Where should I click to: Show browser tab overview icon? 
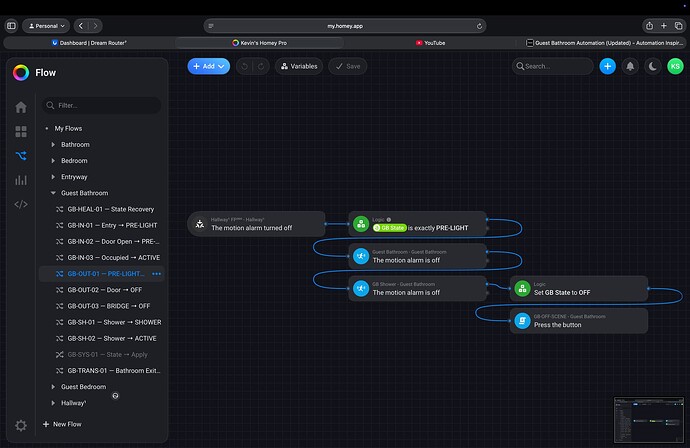[x=679, y=26]
